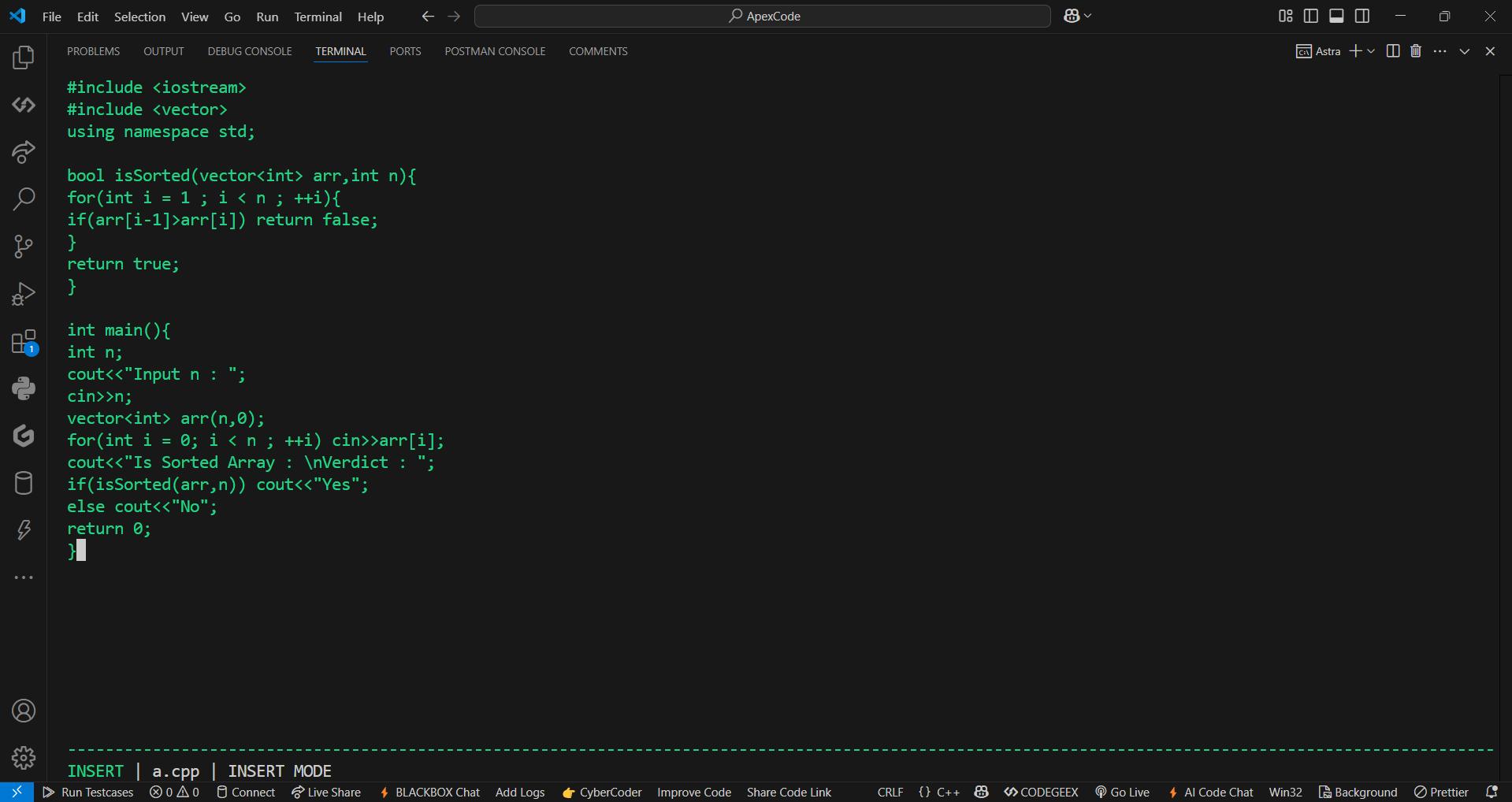
Task: Open the Copilot chat icon in title bar
Action: [1071, 16]
